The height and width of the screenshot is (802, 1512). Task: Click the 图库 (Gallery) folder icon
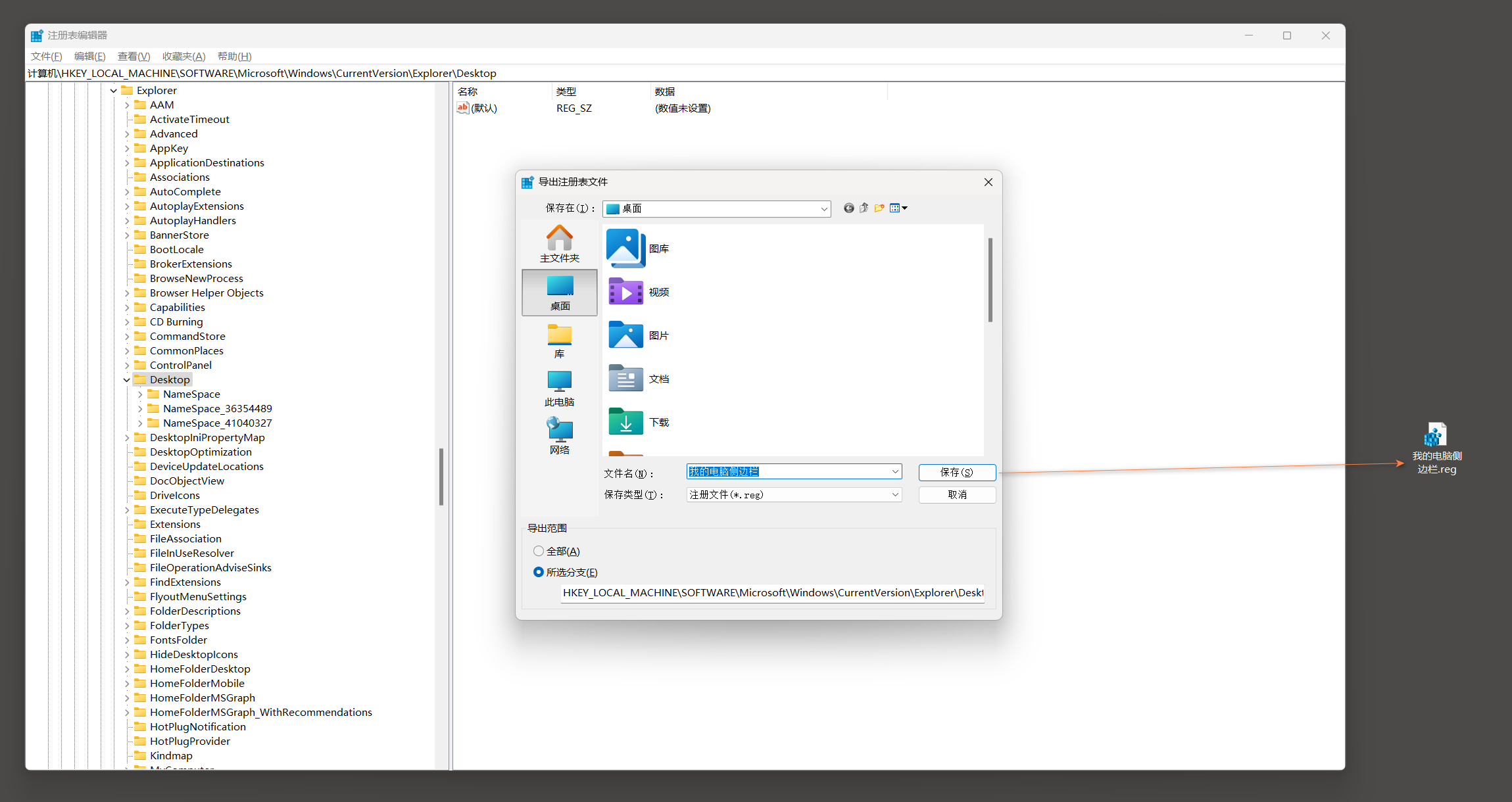[x=625, y=247]
